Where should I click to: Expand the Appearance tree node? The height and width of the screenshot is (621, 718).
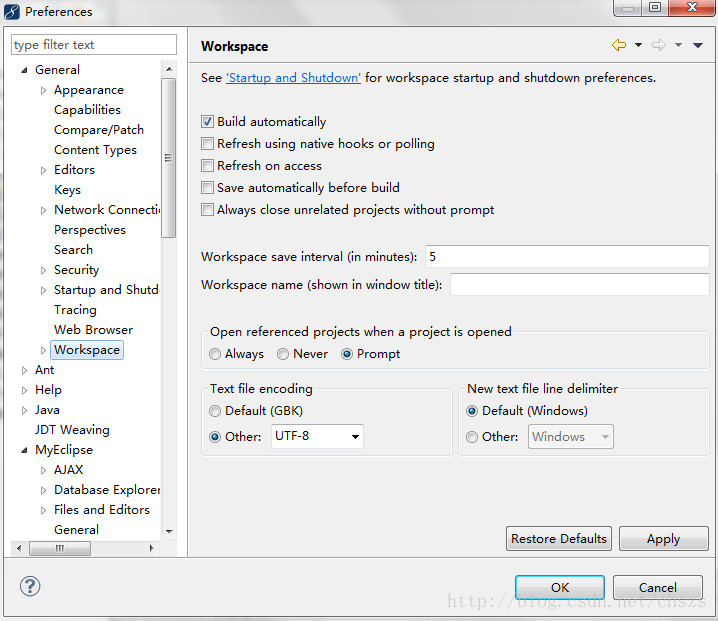(x=44, y=90)
